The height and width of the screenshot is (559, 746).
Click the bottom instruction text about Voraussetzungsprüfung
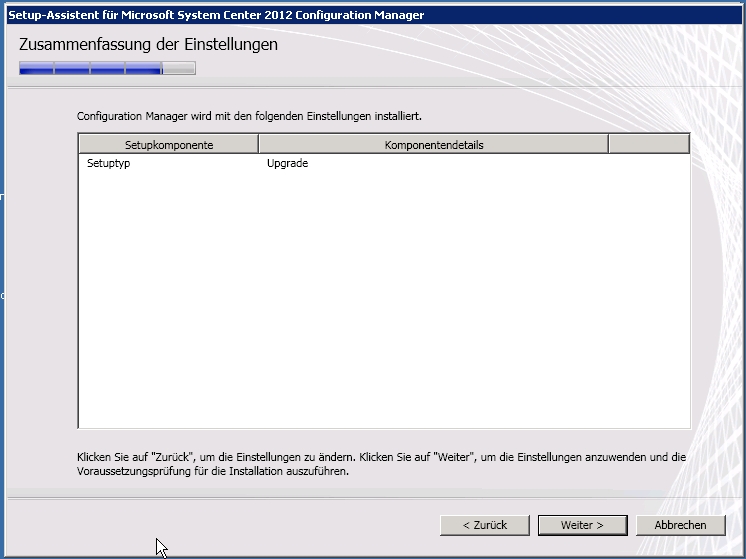coord(380,464)
